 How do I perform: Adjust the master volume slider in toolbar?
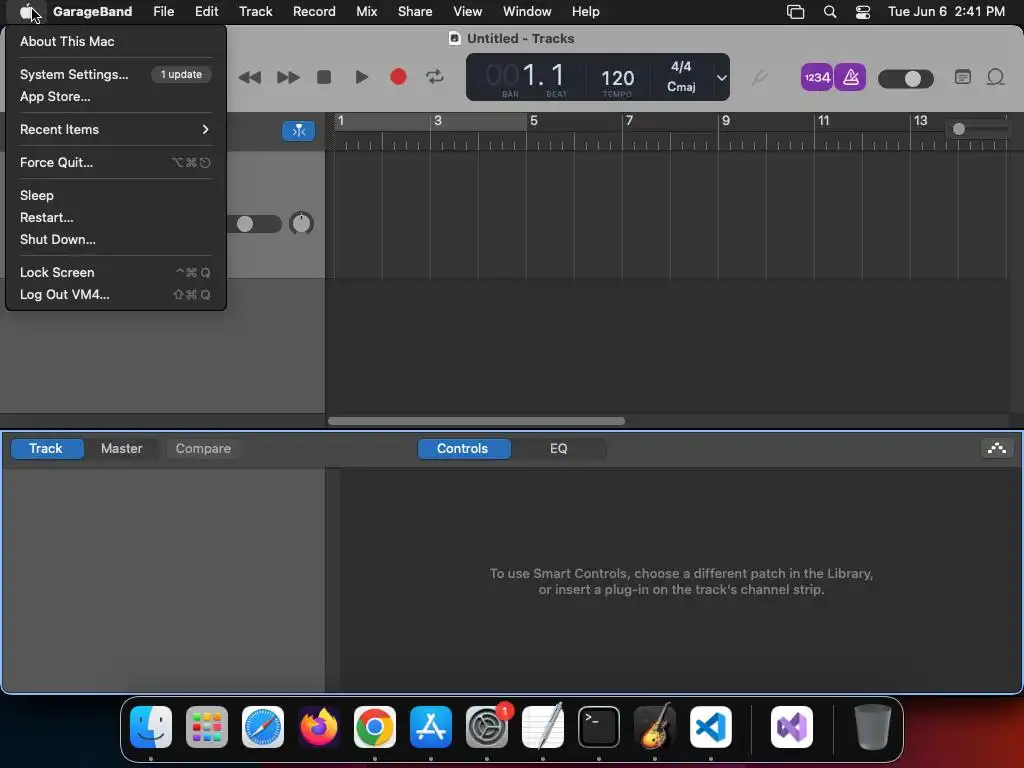click(905, 79)
